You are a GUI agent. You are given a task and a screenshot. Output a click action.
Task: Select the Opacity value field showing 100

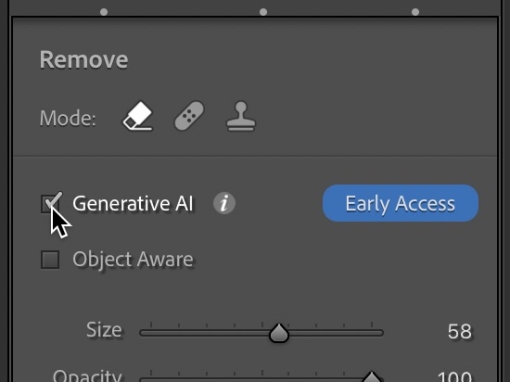point(455,377)
